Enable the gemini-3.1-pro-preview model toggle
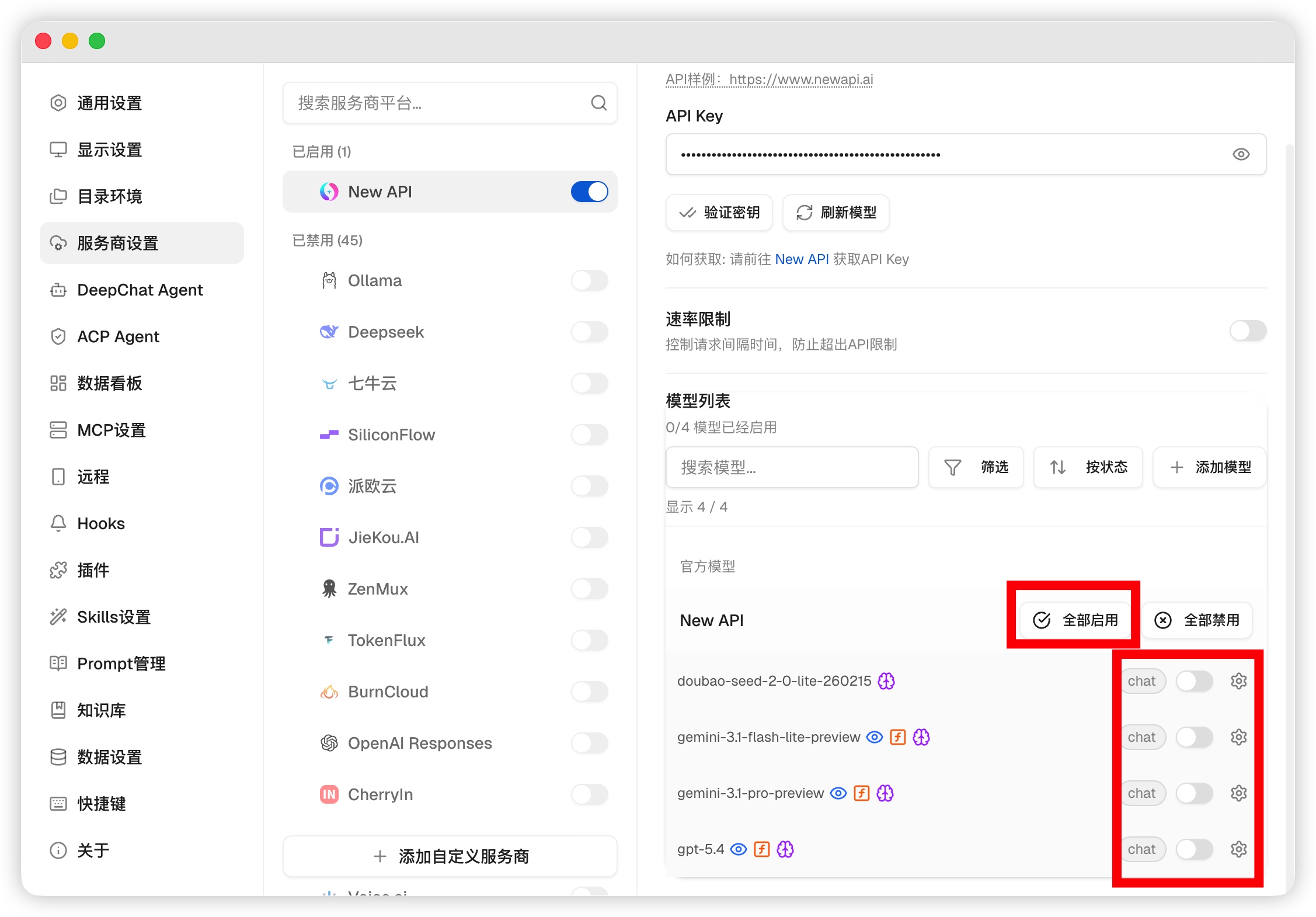1316x917 pixels. 1195,793
